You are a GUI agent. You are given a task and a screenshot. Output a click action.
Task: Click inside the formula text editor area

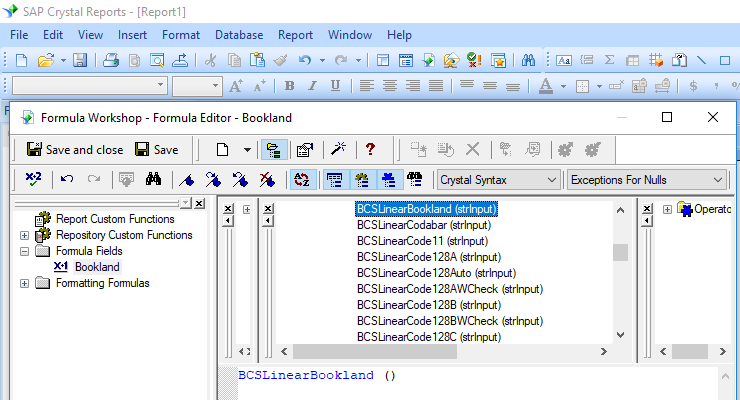(x=477, y=383)
